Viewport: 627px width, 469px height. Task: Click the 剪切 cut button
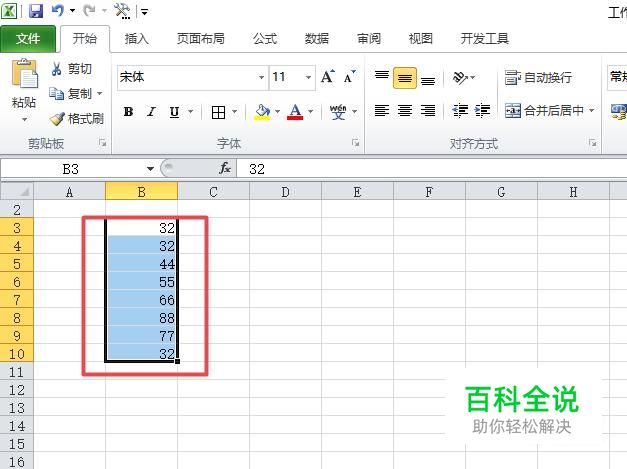[72, 69]
